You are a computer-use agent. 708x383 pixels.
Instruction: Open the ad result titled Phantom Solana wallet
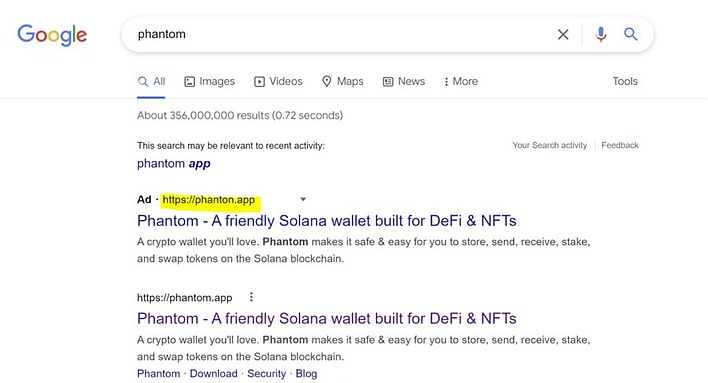click(x=326, y=221)
